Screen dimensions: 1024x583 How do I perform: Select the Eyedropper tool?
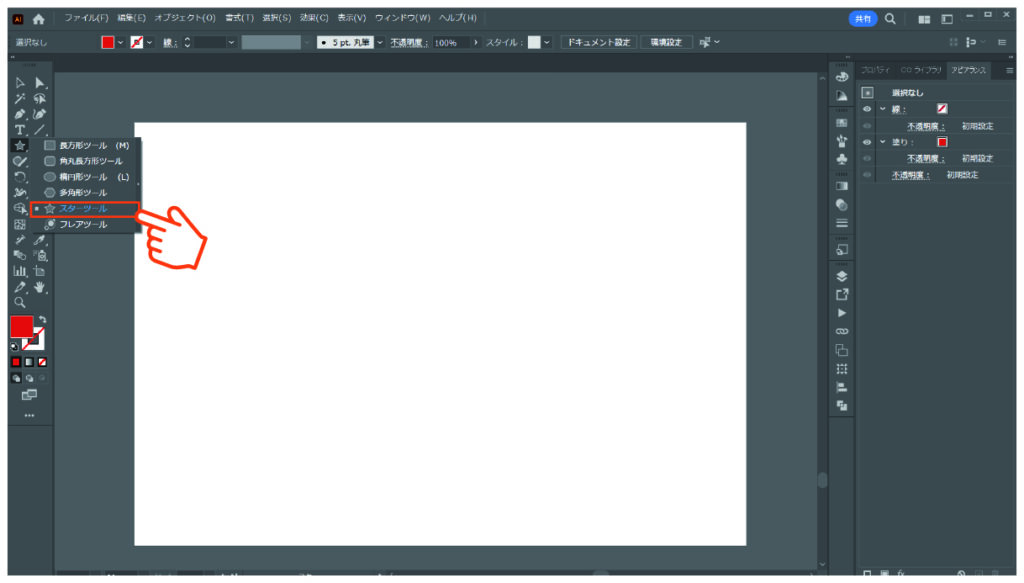pyautogui.click(x=40, y=240)
